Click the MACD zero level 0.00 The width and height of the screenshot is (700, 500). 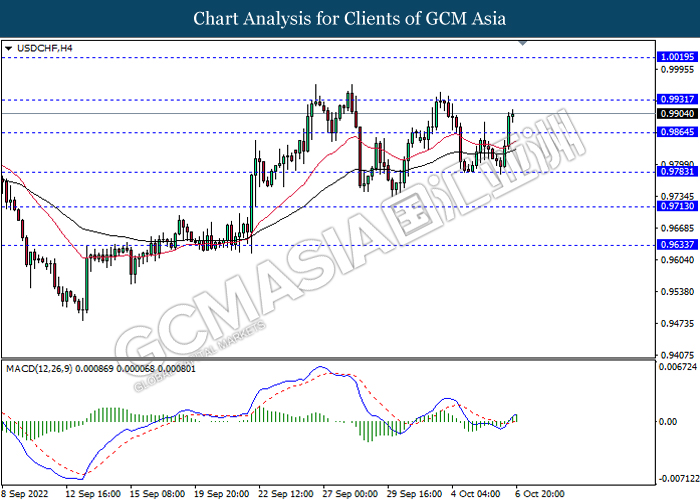(668, 422)
